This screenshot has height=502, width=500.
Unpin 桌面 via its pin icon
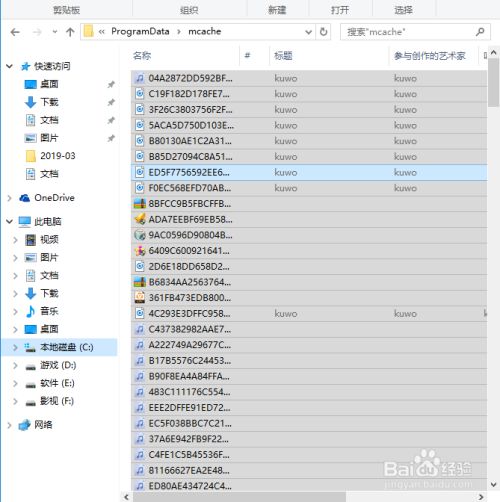pos(111,84)
